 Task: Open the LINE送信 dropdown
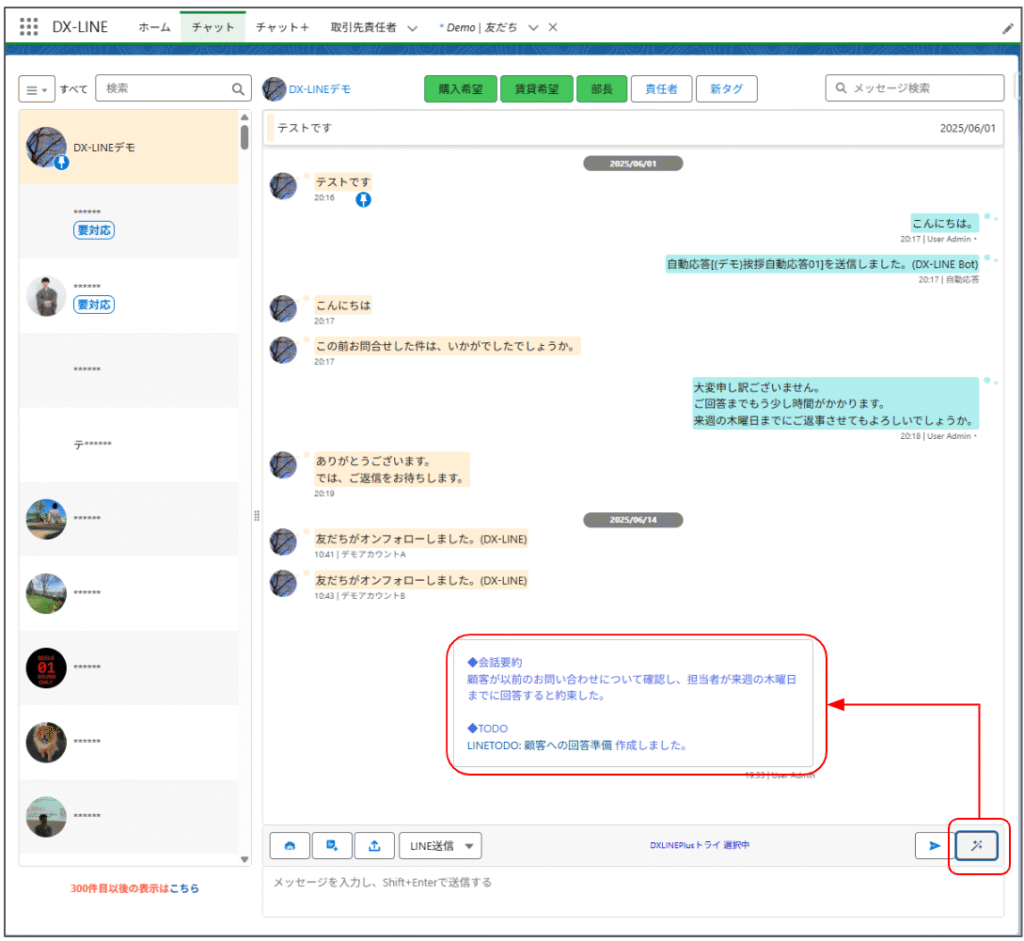[x=440, y=845]
